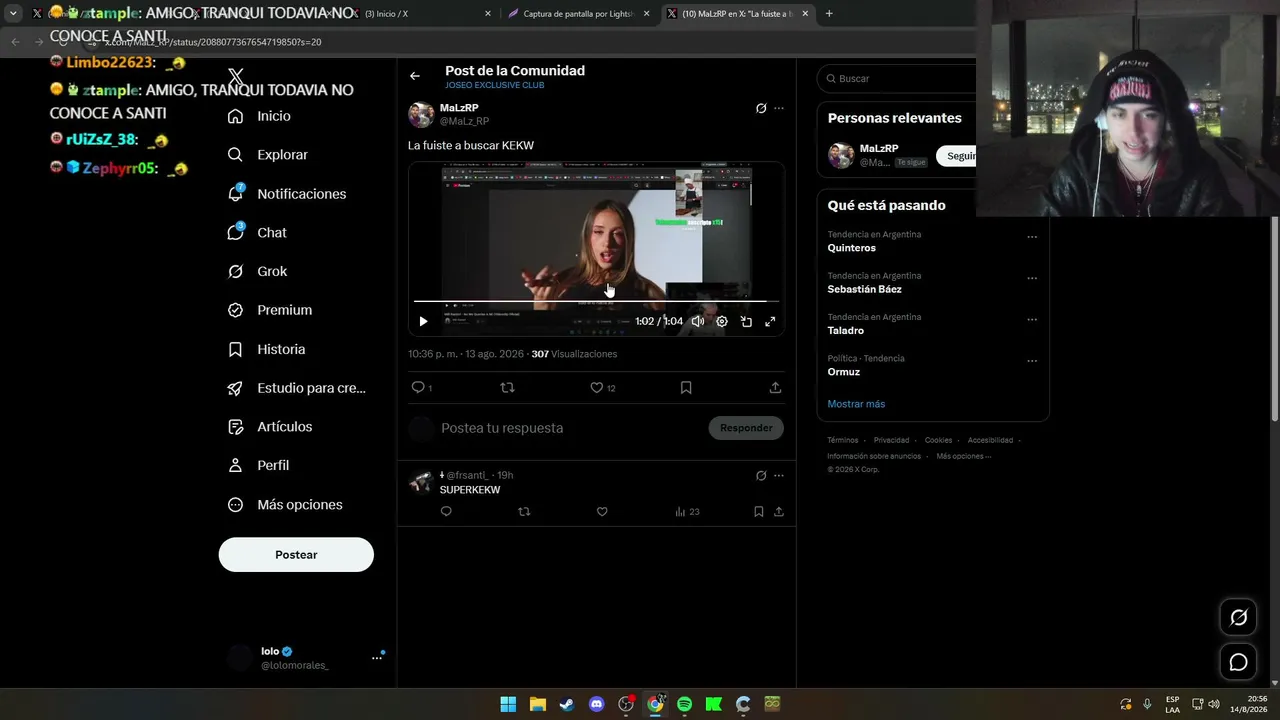Open Notificaciones in the sidebar
The width and height of the screenshot is (1280, 720).
(x=287, y=193)
